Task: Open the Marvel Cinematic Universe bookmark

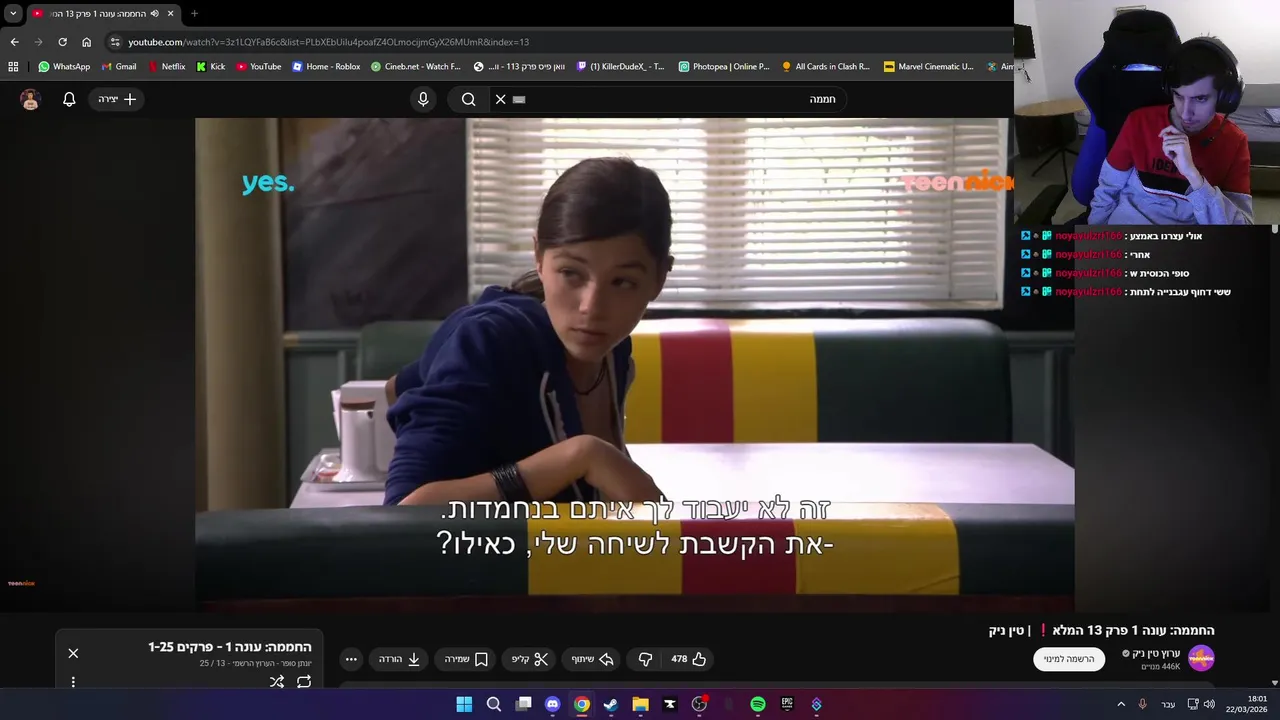Action: pos(929,67)
